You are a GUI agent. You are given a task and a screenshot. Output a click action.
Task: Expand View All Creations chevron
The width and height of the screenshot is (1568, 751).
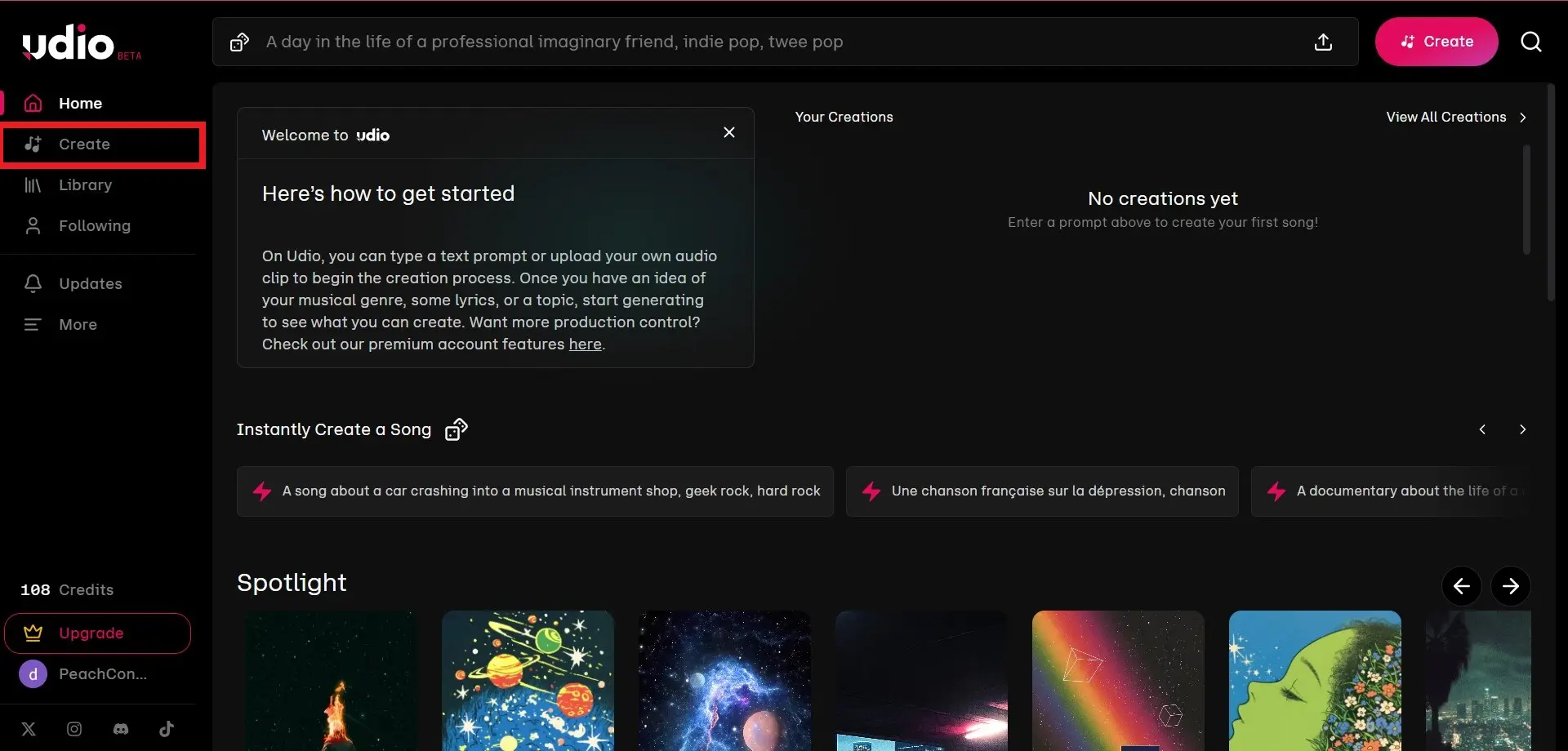[1523, 118]
